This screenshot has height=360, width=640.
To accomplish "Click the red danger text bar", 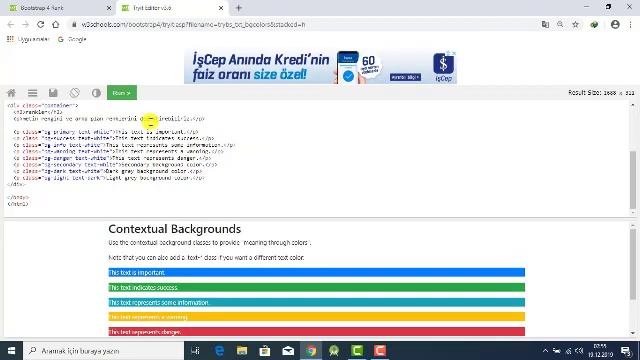I will click(317, 332).
